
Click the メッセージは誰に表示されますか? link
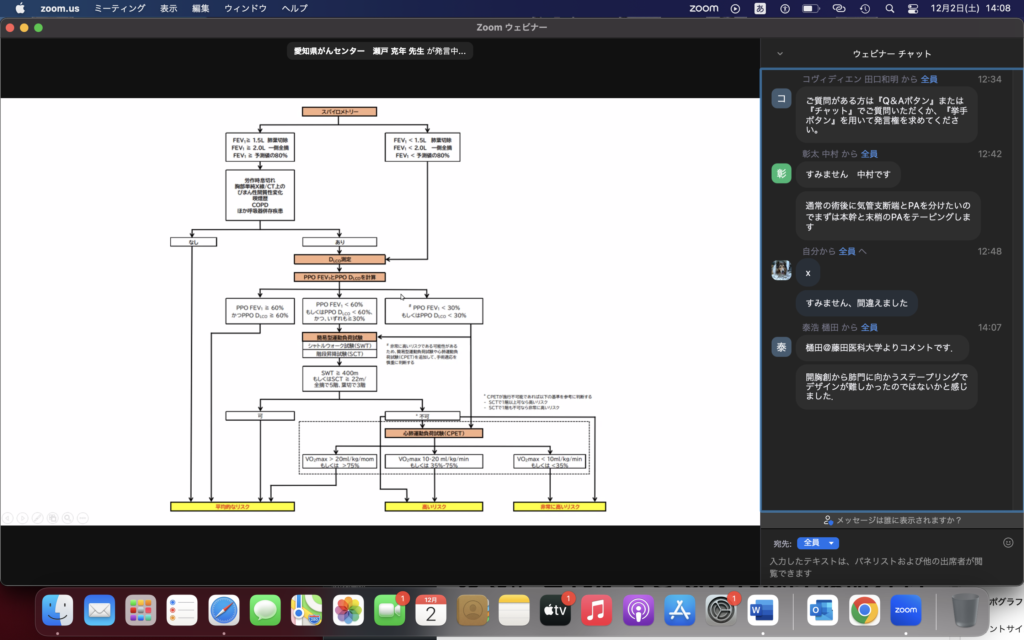click(892, 520)
